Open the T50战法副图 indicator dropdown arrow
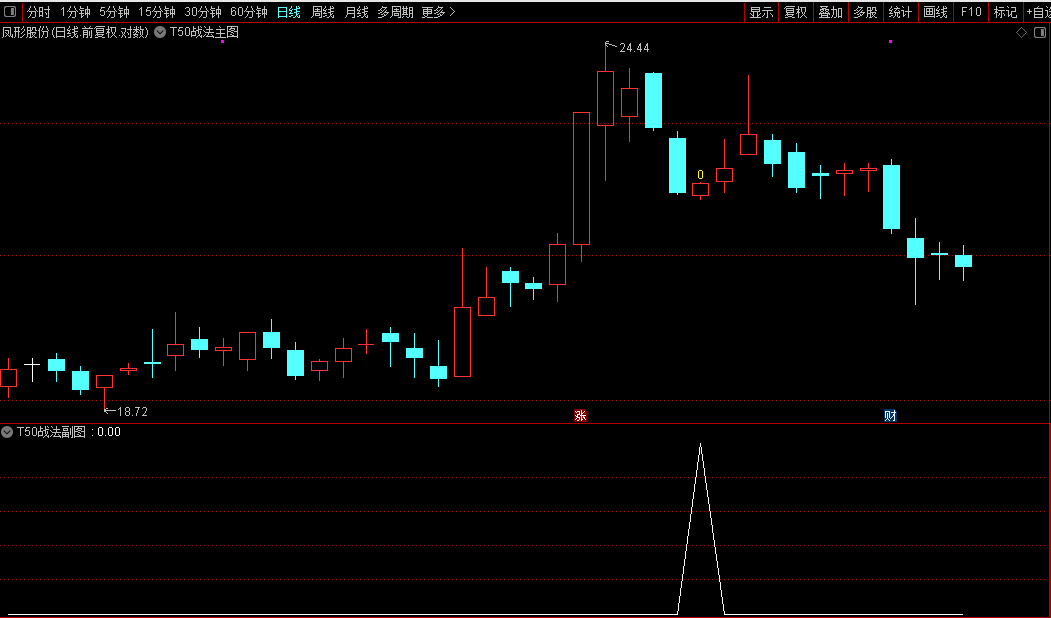Viewport: 1051px width, 618px height. pyautogui.click(x=7, y=432)
